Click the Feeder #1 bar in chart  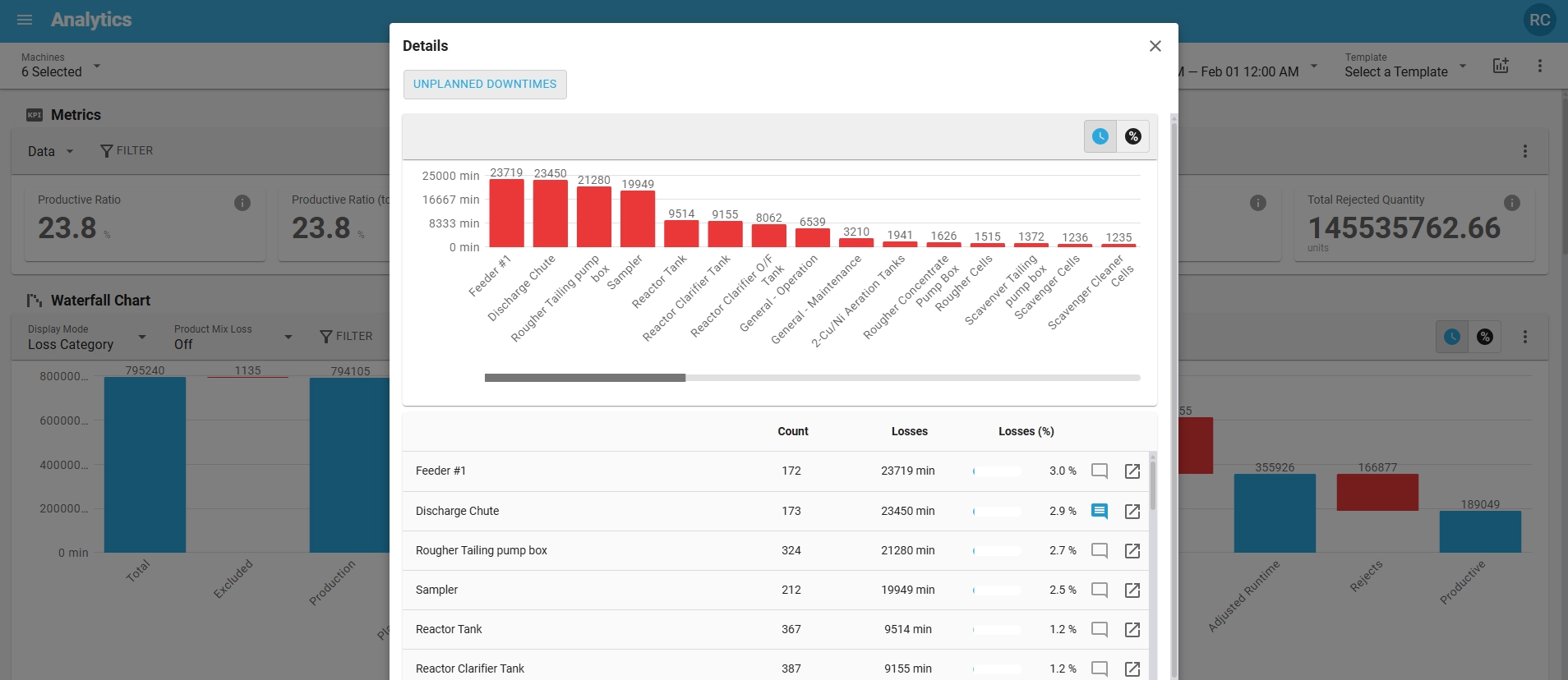pos(506,214)
